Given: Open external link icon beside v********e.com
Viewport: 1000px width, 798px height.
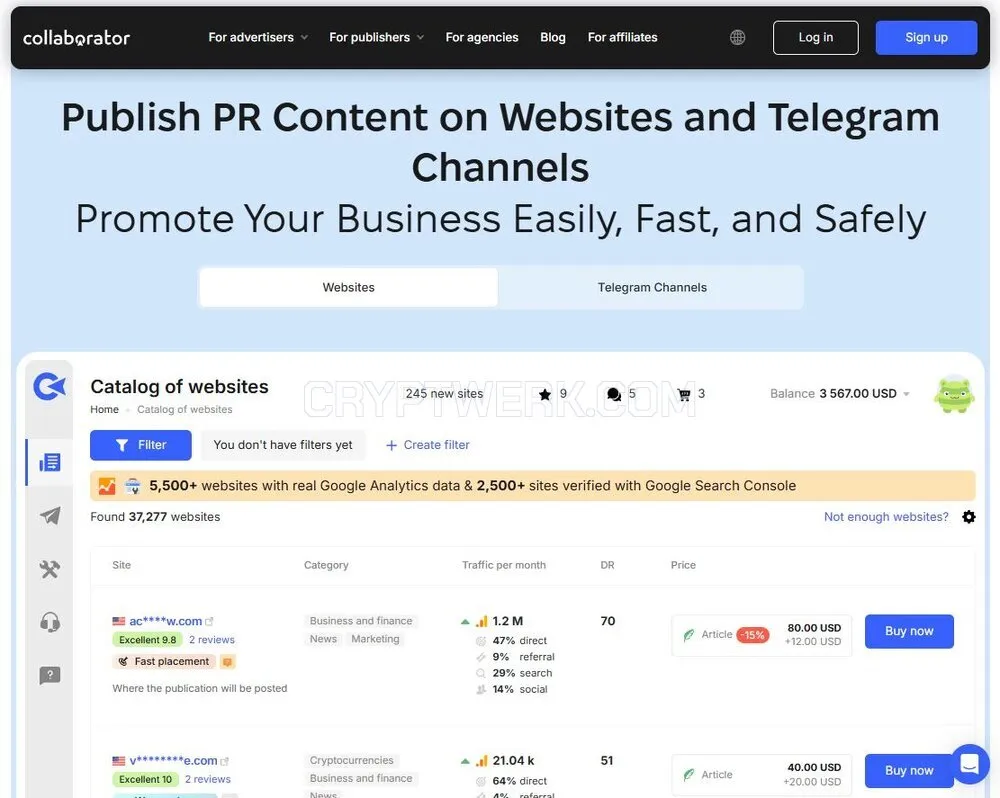Looking at the screenshot, I should 224,761.
